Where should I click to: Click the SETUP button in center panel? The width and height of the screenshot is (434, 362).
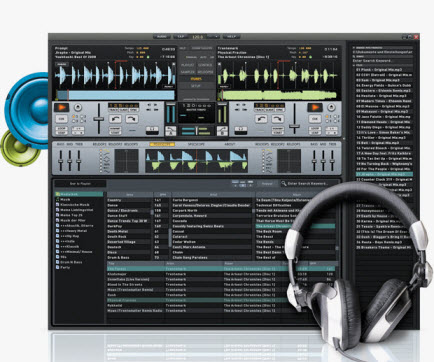click(x=196, y=86)
